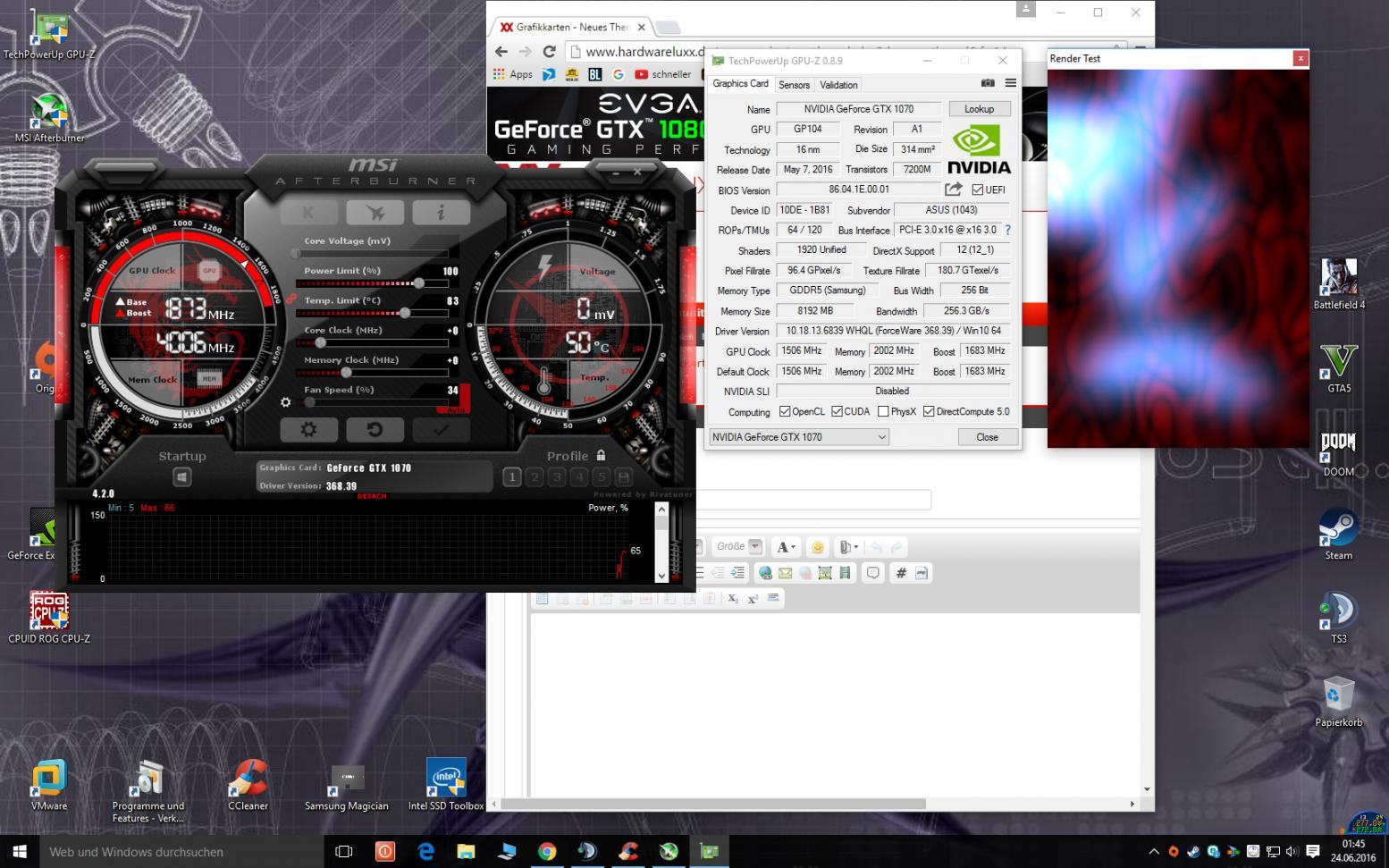Reset Afterburner settings with circular arrow button
1389x868 pixels.
(x=375, y=430)
